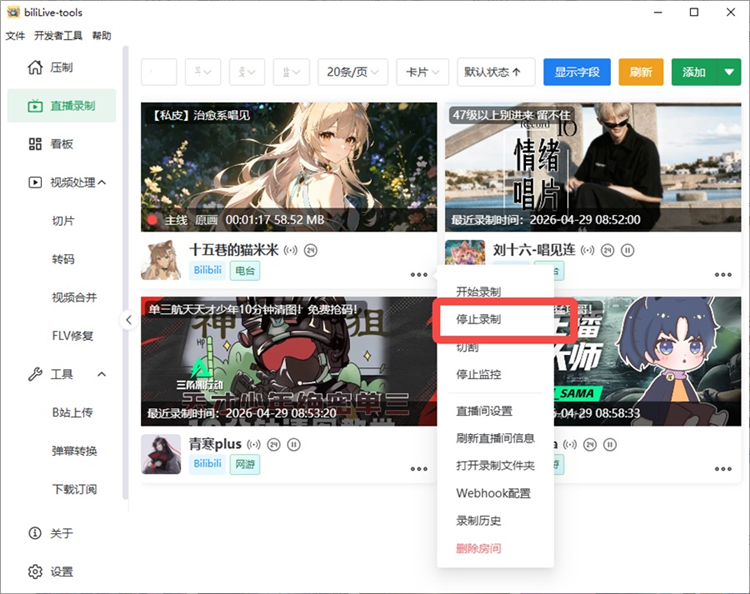The image size is (750, 594).
Task: Click live-status broadcast icon beside 青寒plus
Action: tap(254, 444)
